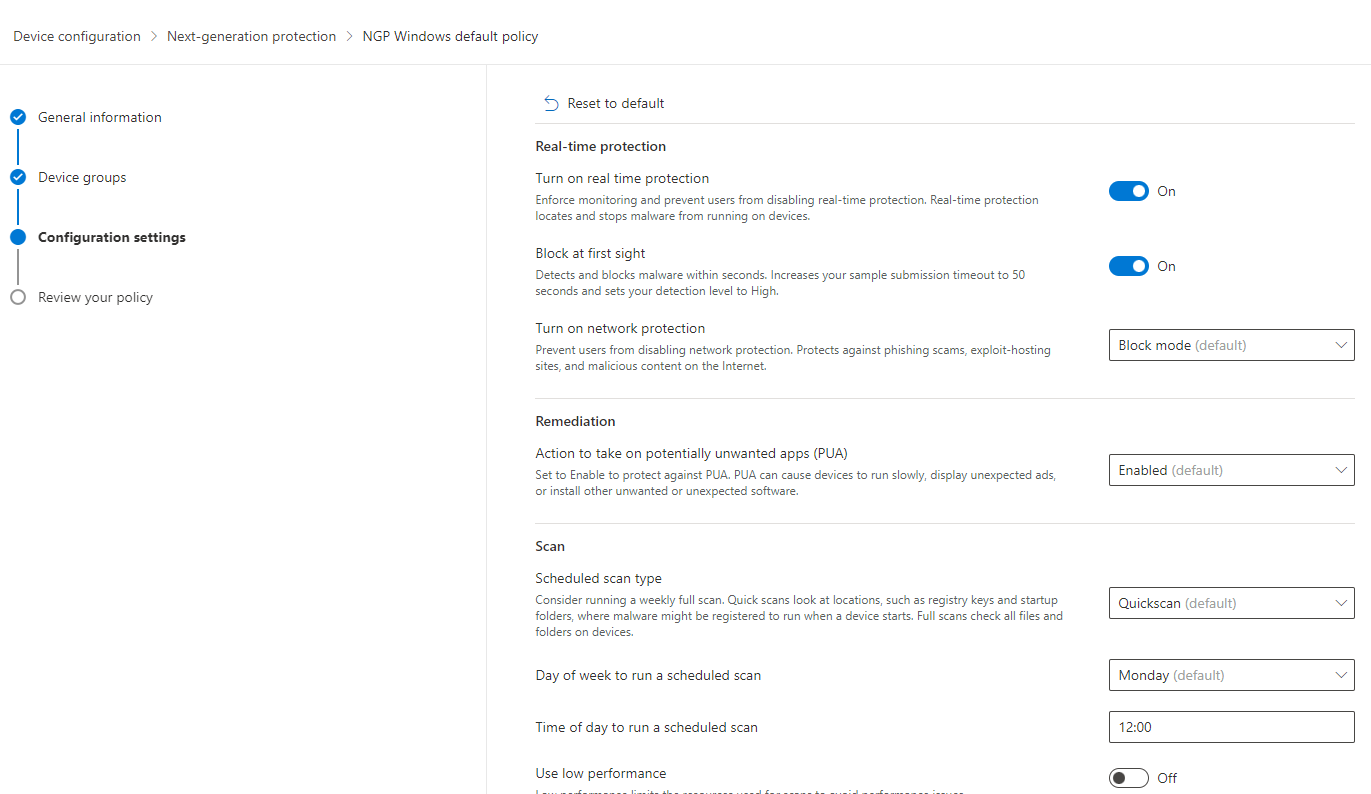This screenshot has height=794, width=1371.
Task: Turn off real time protection toggle
Action: pos(1129,191)
